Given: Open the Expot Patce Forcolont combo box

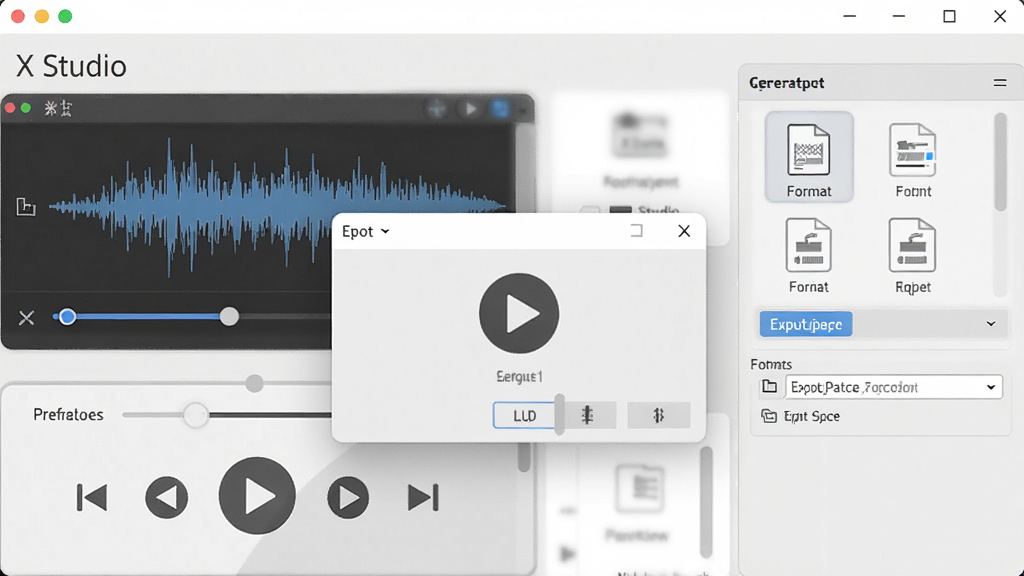Looking at the screenshot, I should tap(893, 387).
